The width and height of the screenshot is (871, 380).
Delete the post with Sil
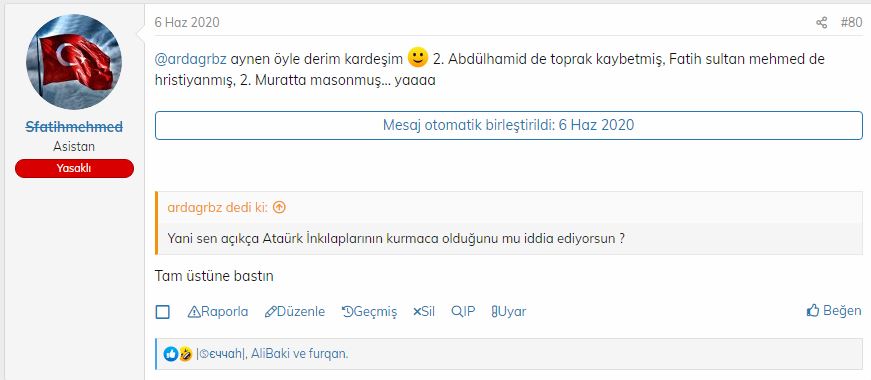424,312
